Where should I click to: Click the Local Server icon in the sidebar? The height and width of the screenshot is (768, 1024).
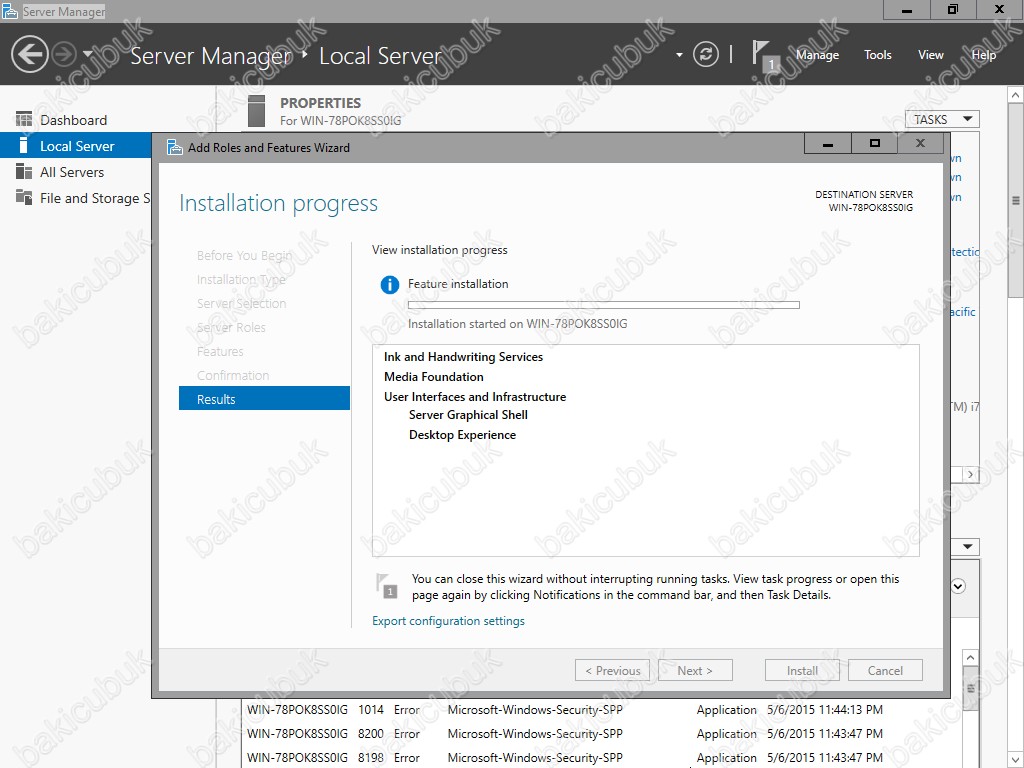24,146
